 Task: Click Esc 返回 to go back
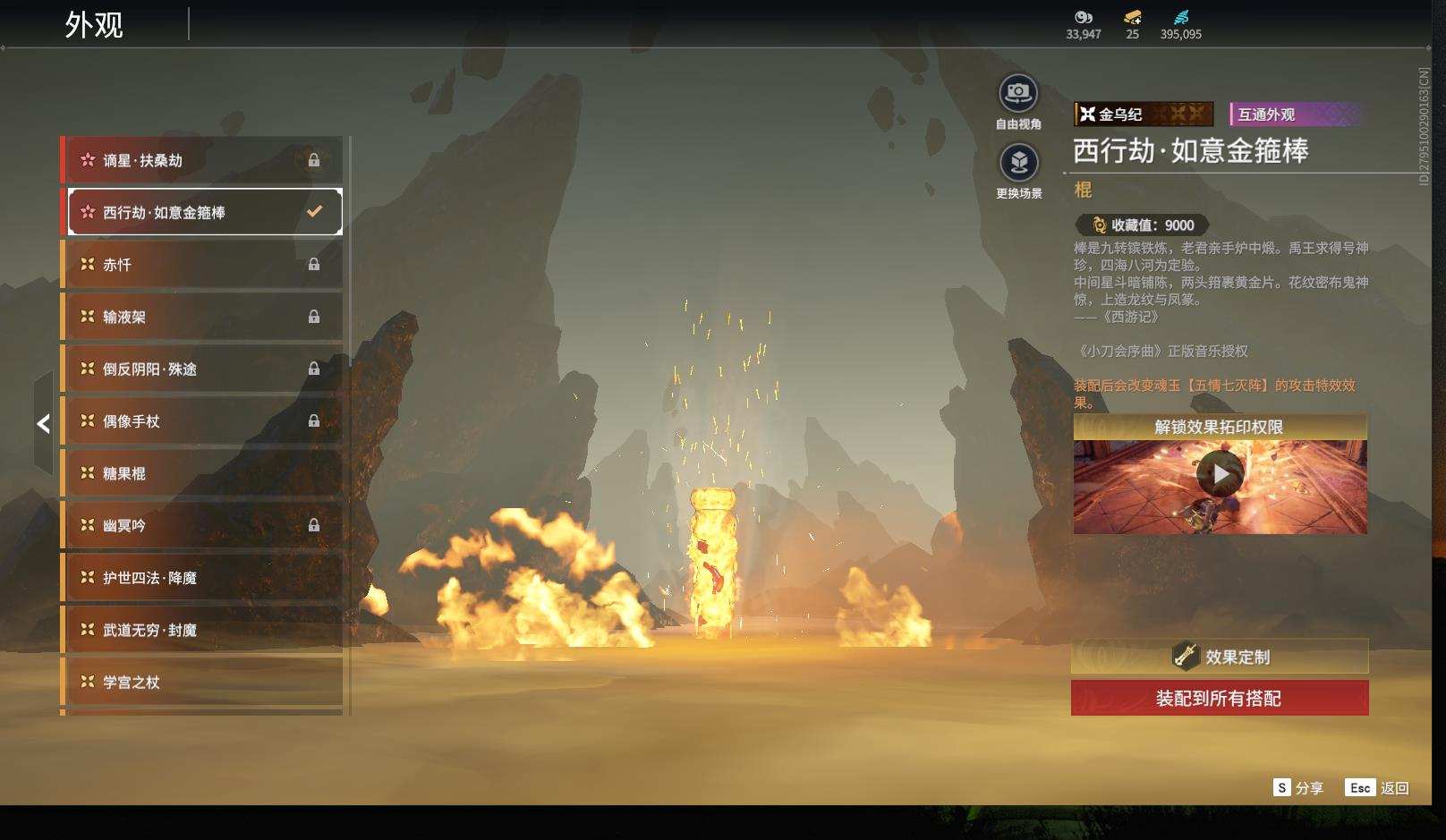(x=1377, y=787)
